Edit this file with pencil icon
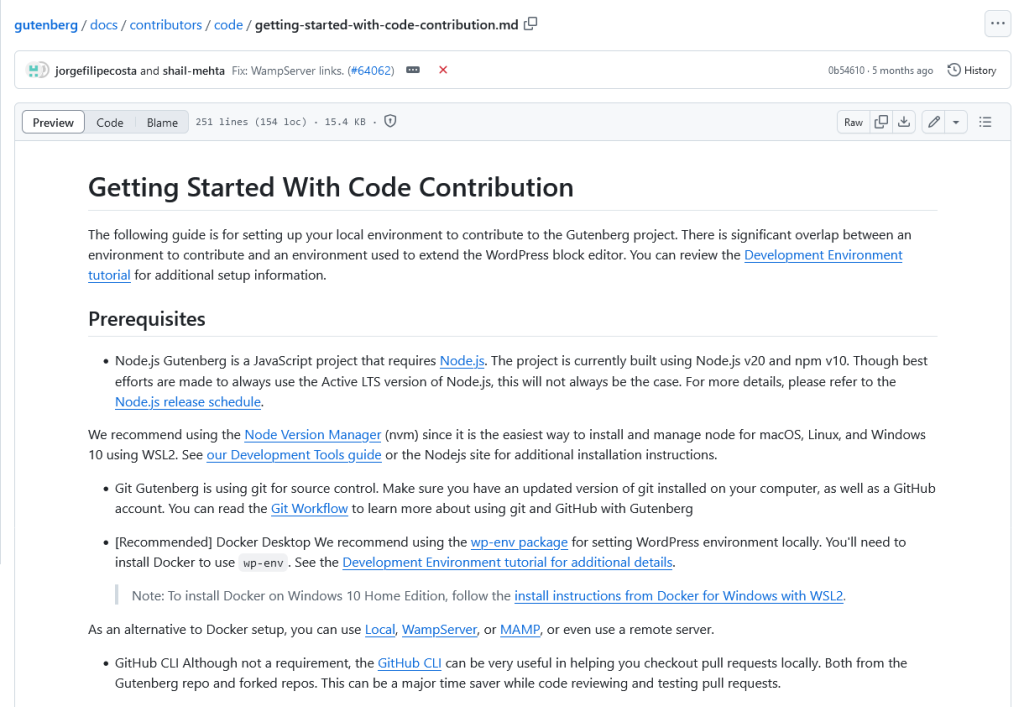This screenshot has width=1024, height=707. click(x=934, y=122)
